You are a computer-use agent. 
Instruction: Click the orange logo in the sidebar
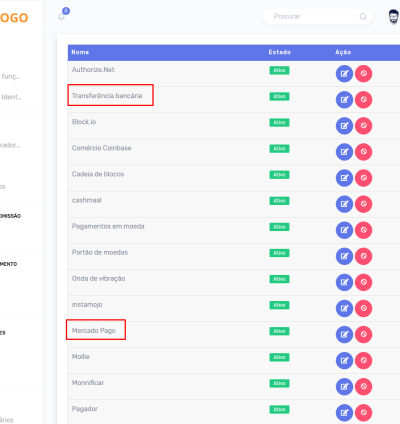pos(14,18)
